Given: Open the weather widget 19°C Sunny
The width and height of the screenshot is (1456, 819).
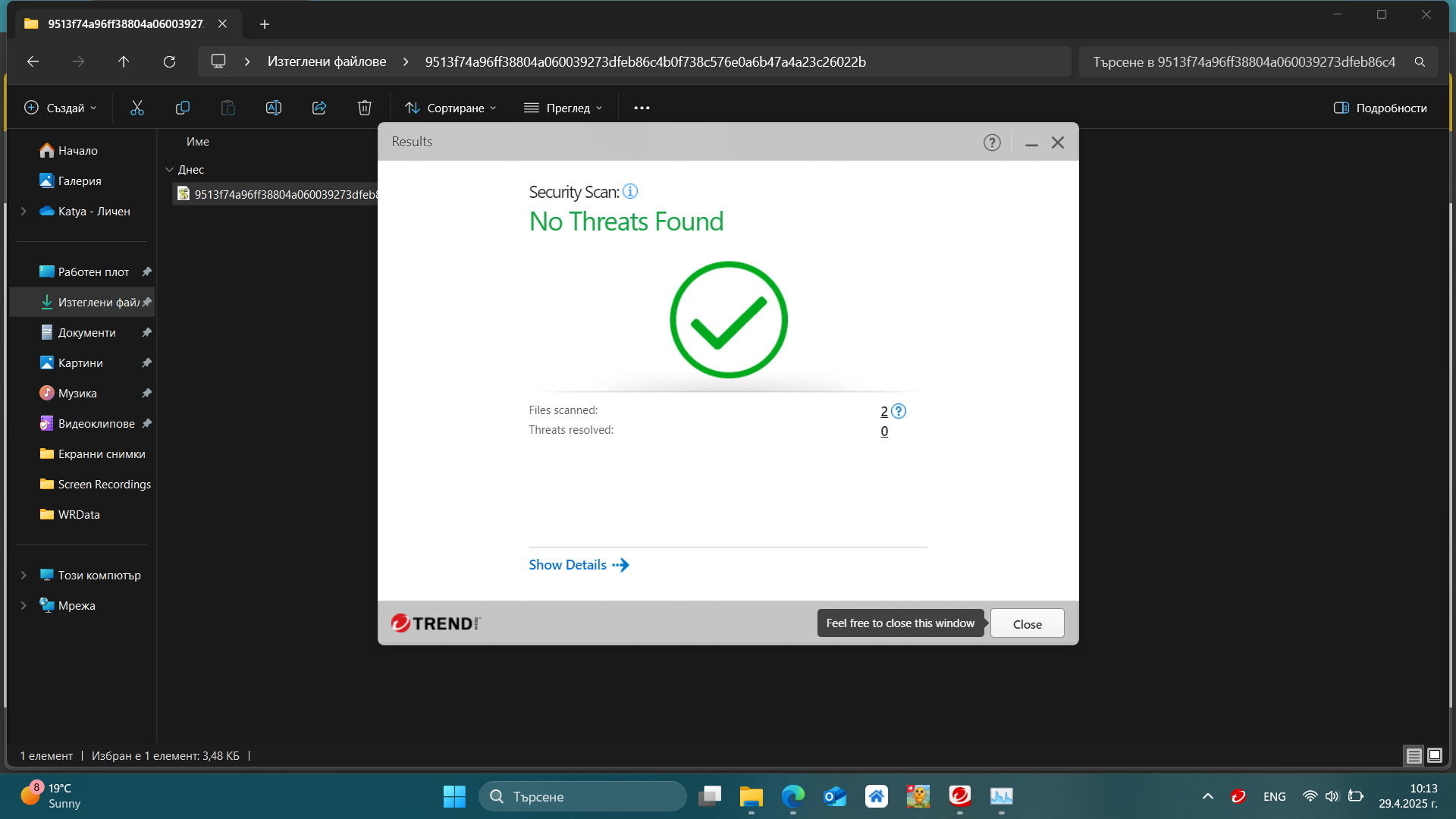Looking at the screenshot, I should (x=50, y=795).
